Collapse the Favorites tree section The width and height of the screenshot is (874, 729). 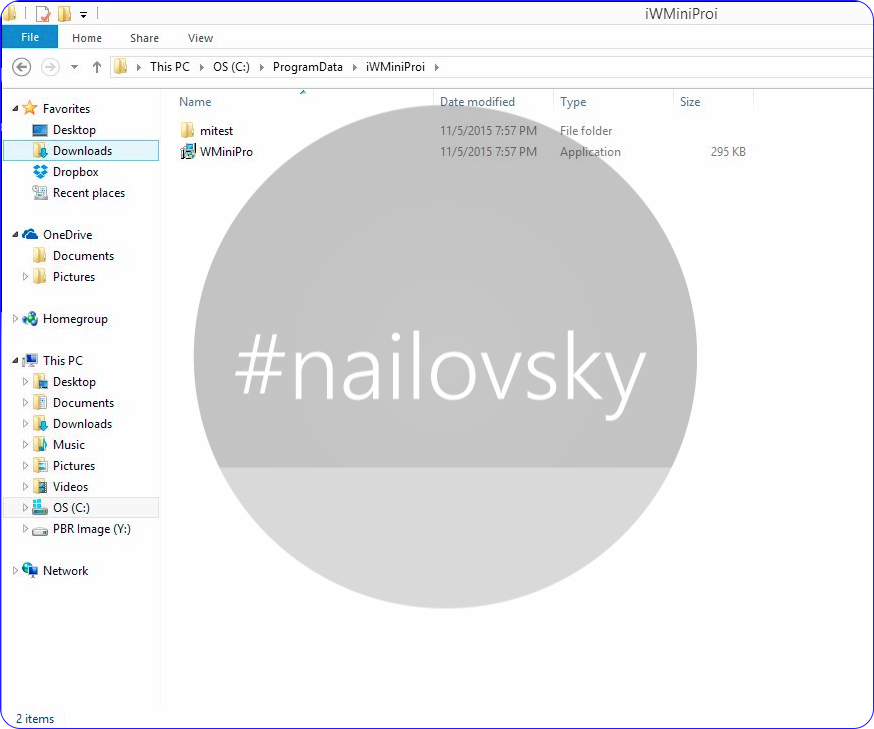point(15,108)
